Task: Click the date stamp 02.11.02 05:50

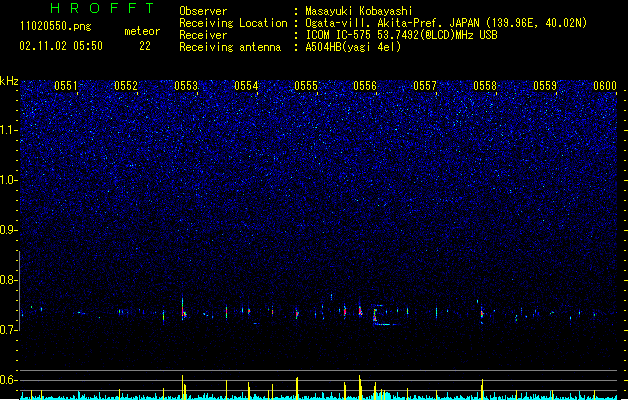Action: click(x=61, y=46)
